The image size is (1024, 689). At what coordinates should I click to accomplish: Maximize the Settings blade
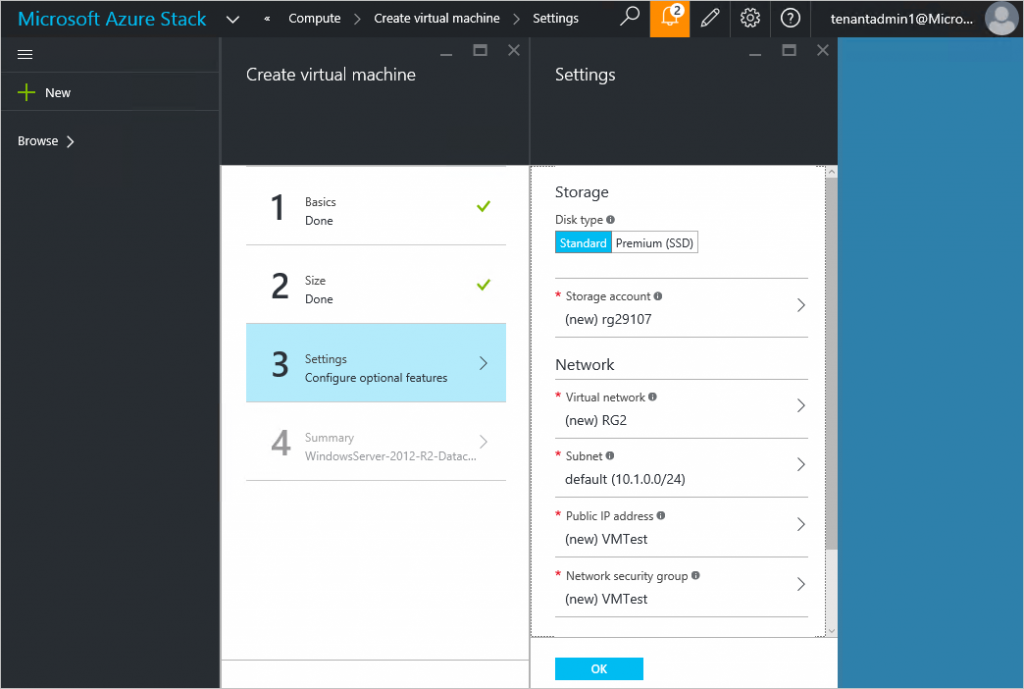(789, 50)
